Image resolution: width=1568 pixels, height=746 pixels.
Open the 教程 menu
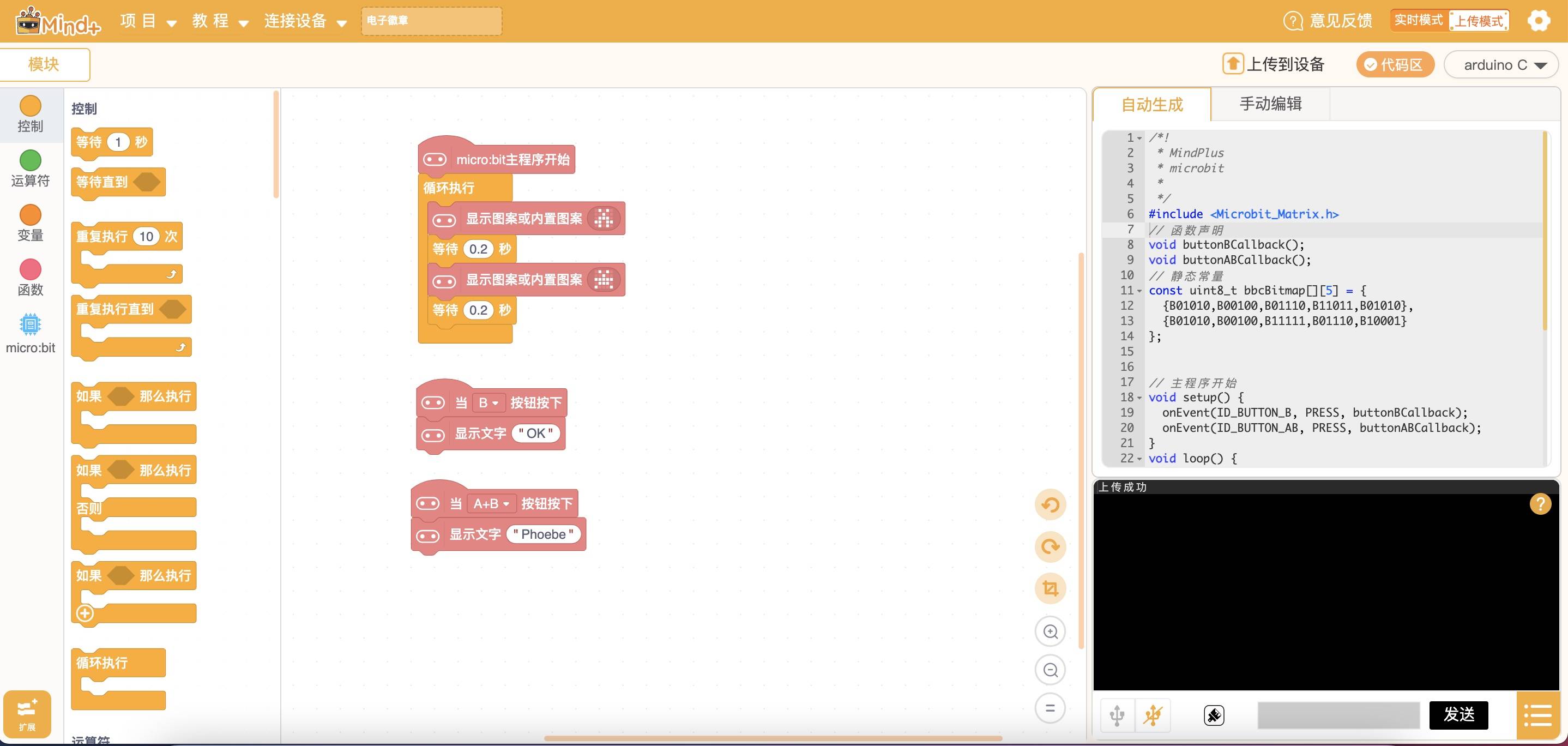(x=220, y=21)
